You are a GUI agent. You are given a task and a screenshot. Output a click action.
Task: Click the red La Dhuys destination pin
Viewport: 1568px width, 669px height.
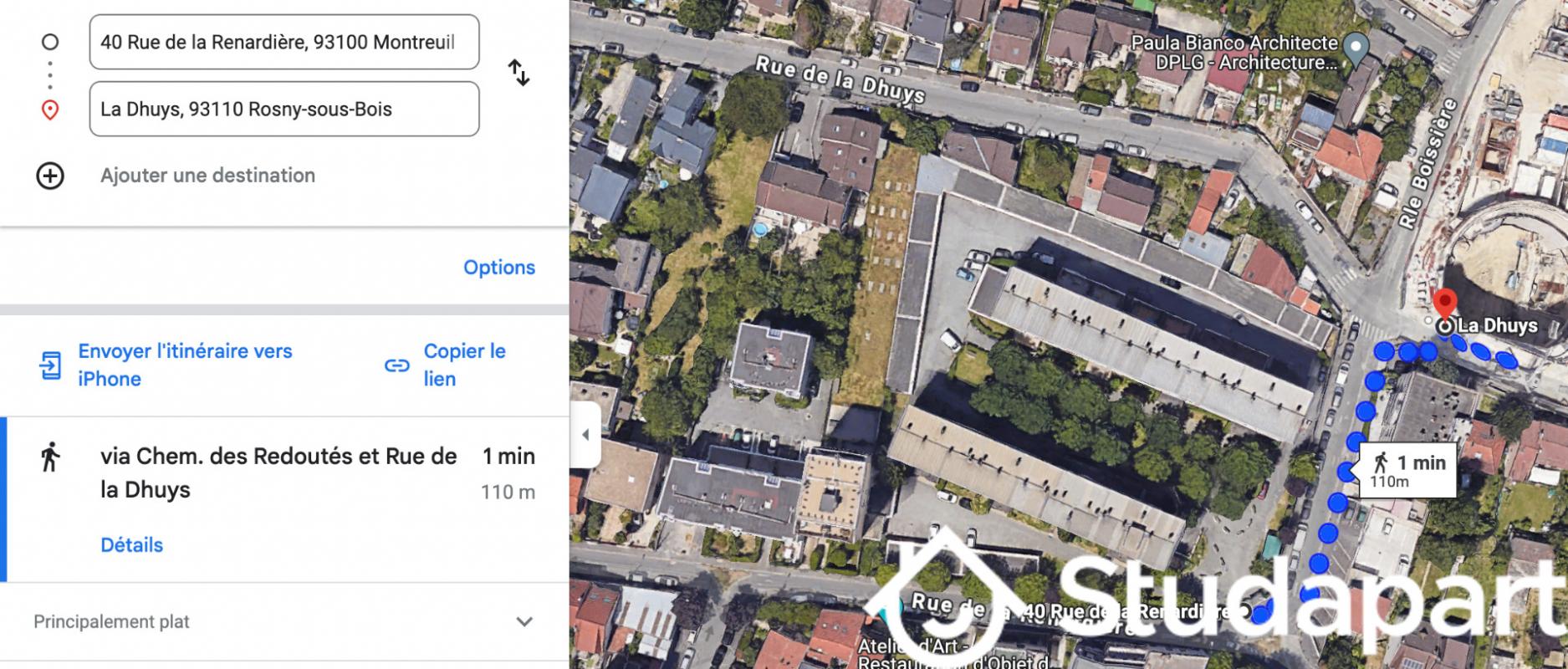(x=1444, y=306)
